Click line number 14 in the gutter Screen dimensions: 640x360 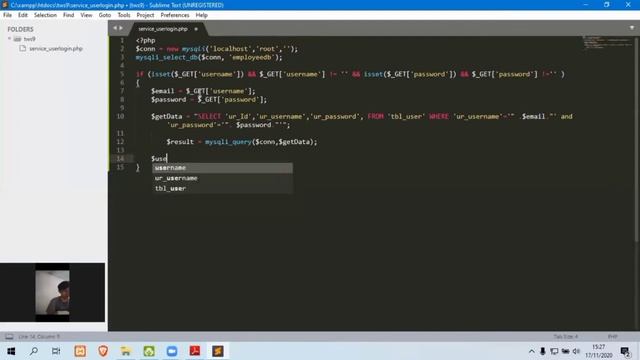(x=120, y=158)
